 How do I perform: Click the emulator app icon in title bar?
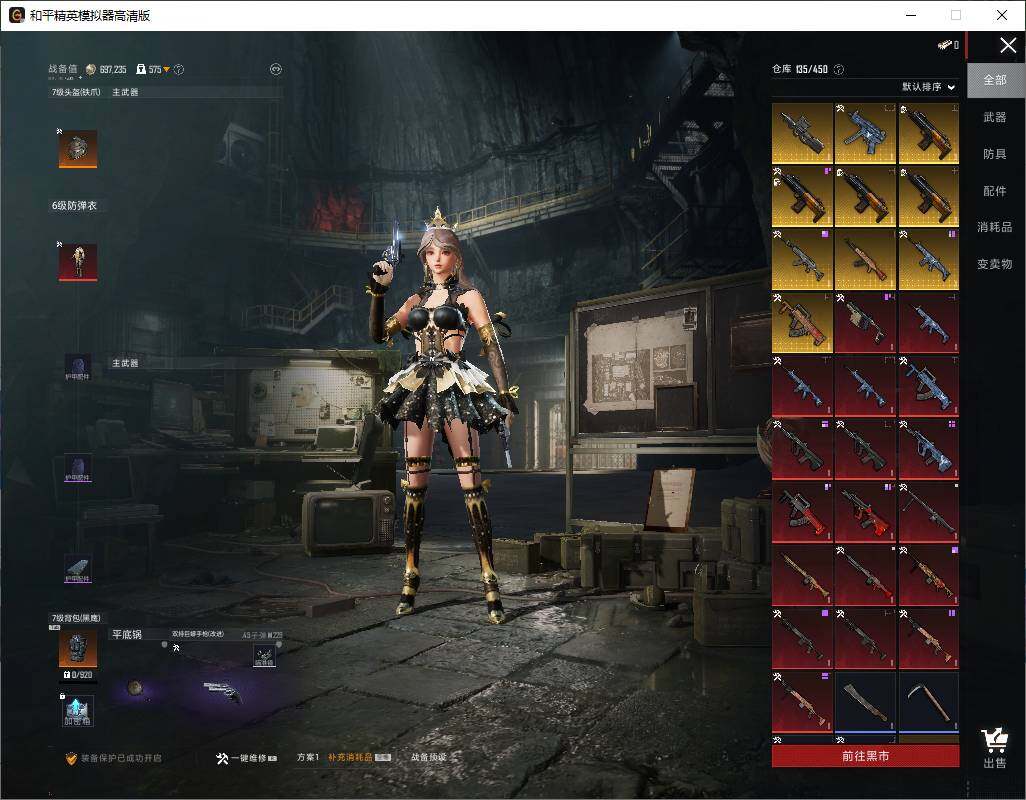[16, 15]
